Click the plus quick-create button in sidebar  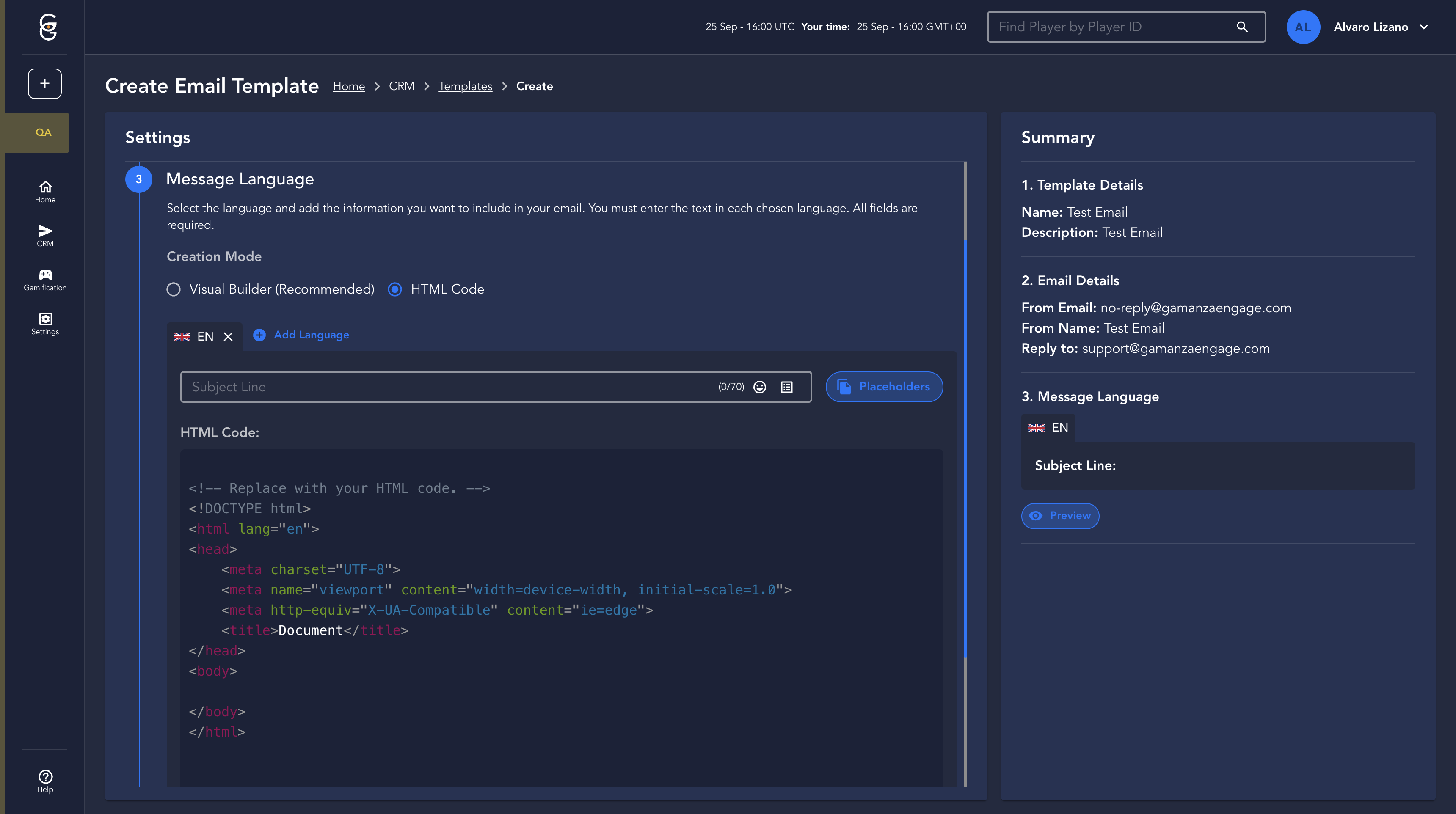tap(44, 84)
